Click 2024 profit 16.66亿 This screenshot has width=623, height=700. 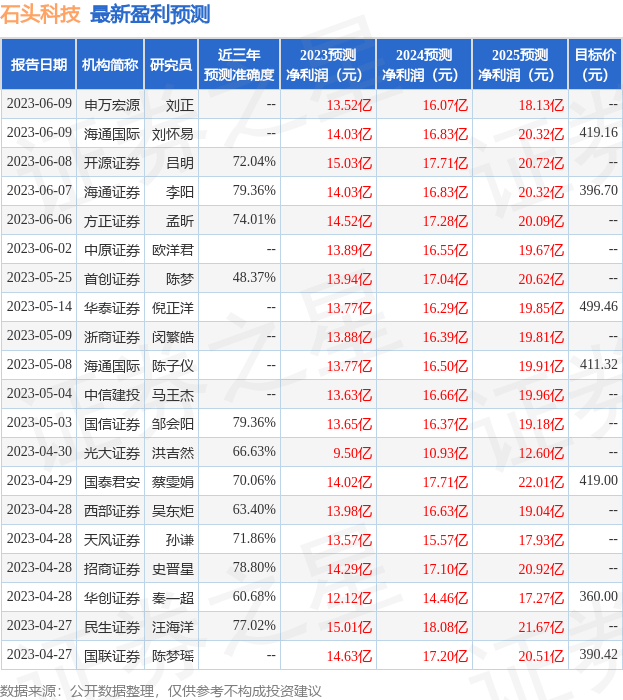445,395
